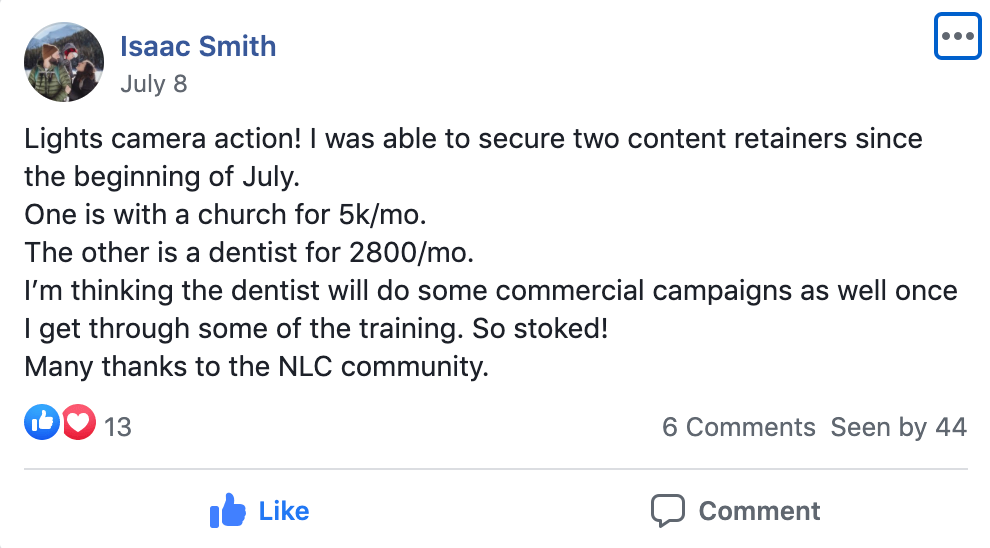The width and height of the screenshot is (990, 548).
Task: Show the Seen by 44 list
Action: (x=898, y=427)
